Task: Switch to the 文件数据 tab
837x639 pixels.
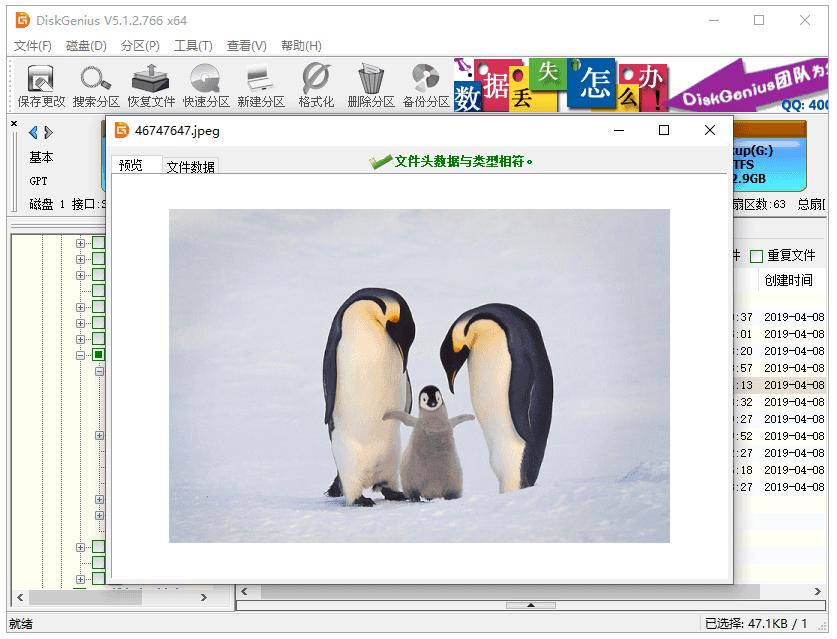Action: (x=190, y=166)
